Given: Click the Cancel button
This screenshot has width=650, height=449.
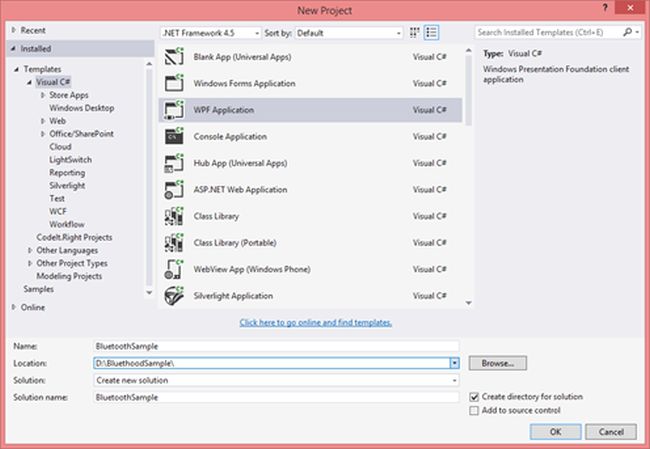Looking at the screenshot, I should tap(611, 432).
